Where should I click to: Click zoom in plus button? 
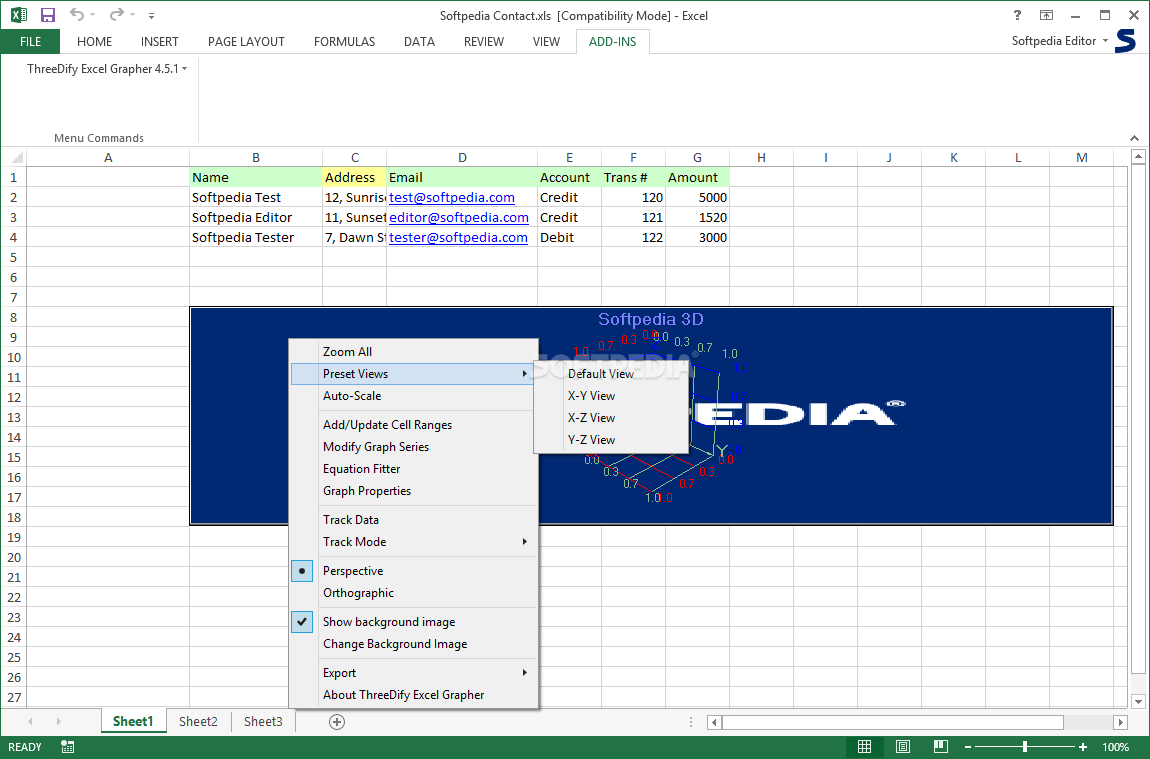pos(1083,747)
